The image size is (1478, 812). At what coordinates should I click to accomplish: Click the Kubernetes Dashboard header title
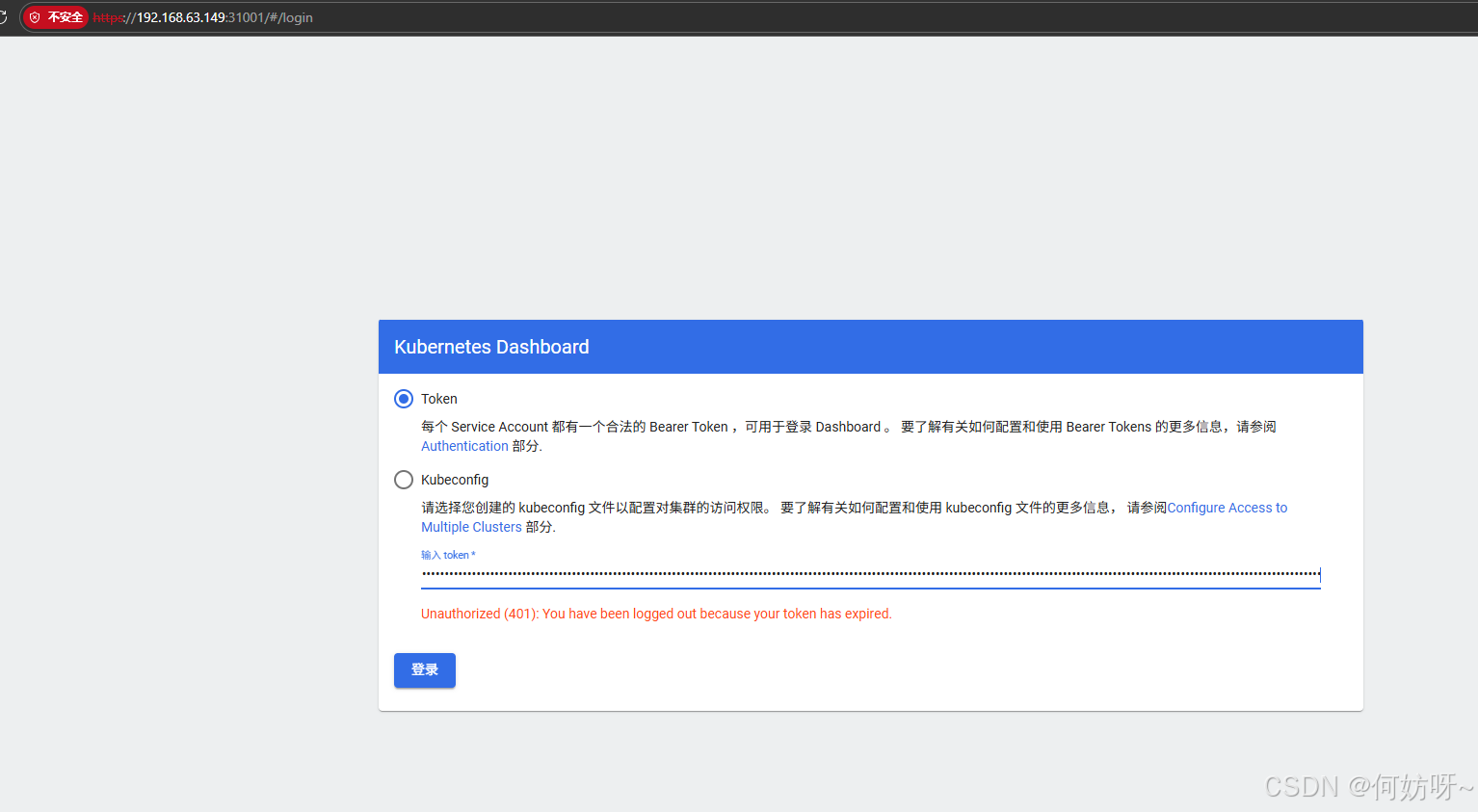(491, 347)
